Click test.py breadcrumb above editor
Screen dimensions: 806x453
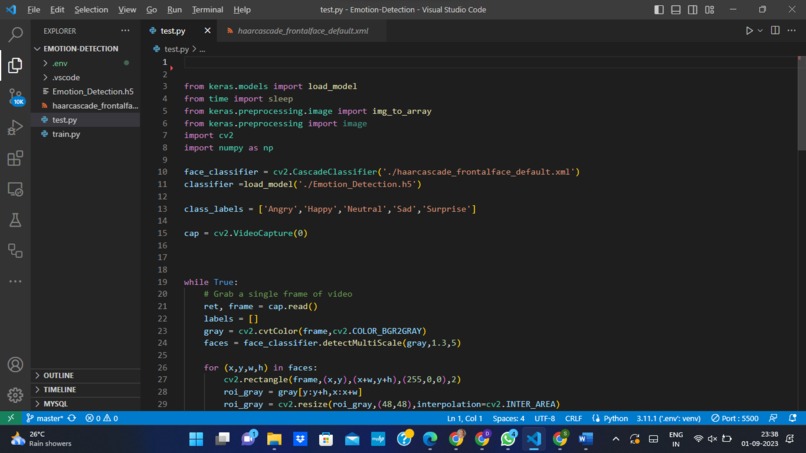point(176,49)
